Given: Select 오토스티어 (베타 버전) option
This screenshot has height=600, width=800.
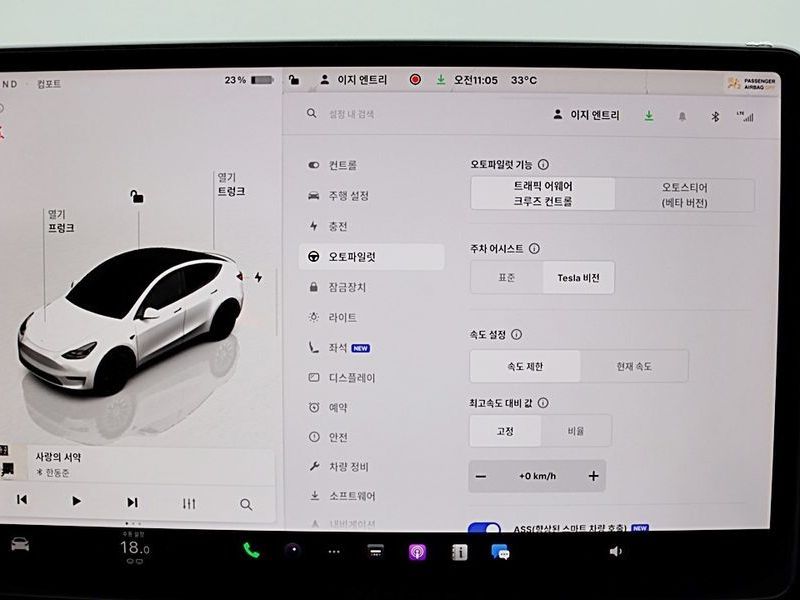Looking at the screenshot, I should [684, 195].
